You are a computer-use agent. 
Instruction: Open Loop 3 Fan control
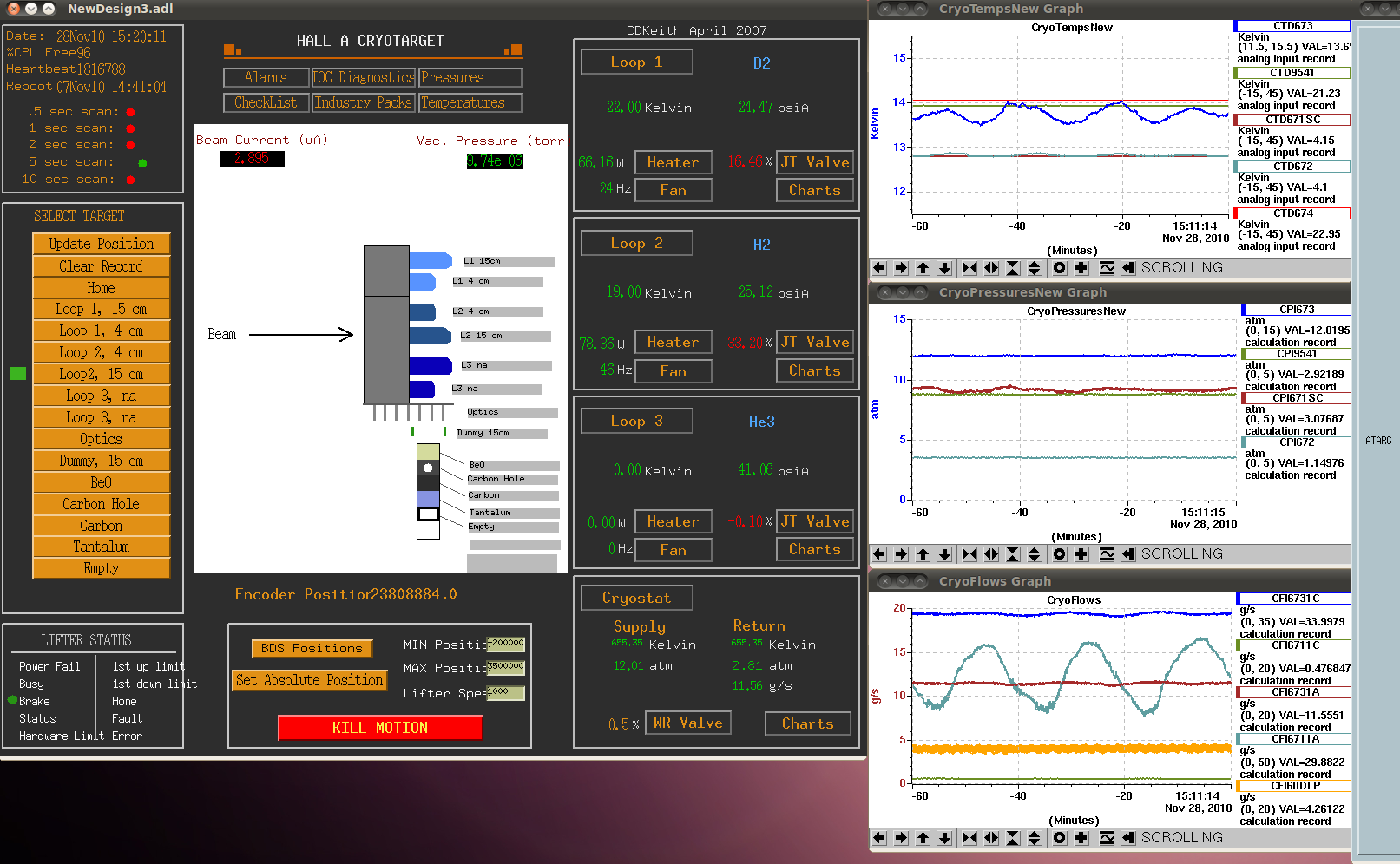(x=673, y=550)
